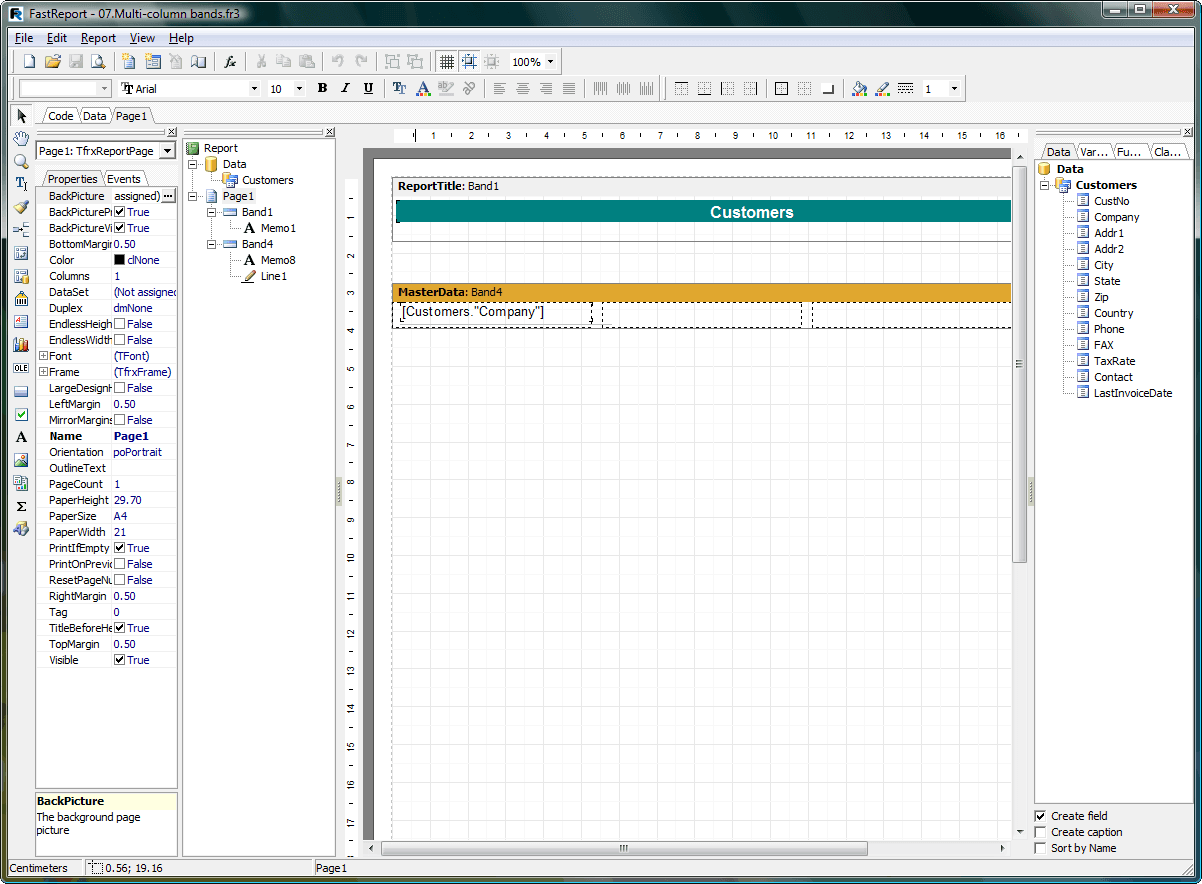
Task: Switch to the Events tab
Action: click(124, 179)
